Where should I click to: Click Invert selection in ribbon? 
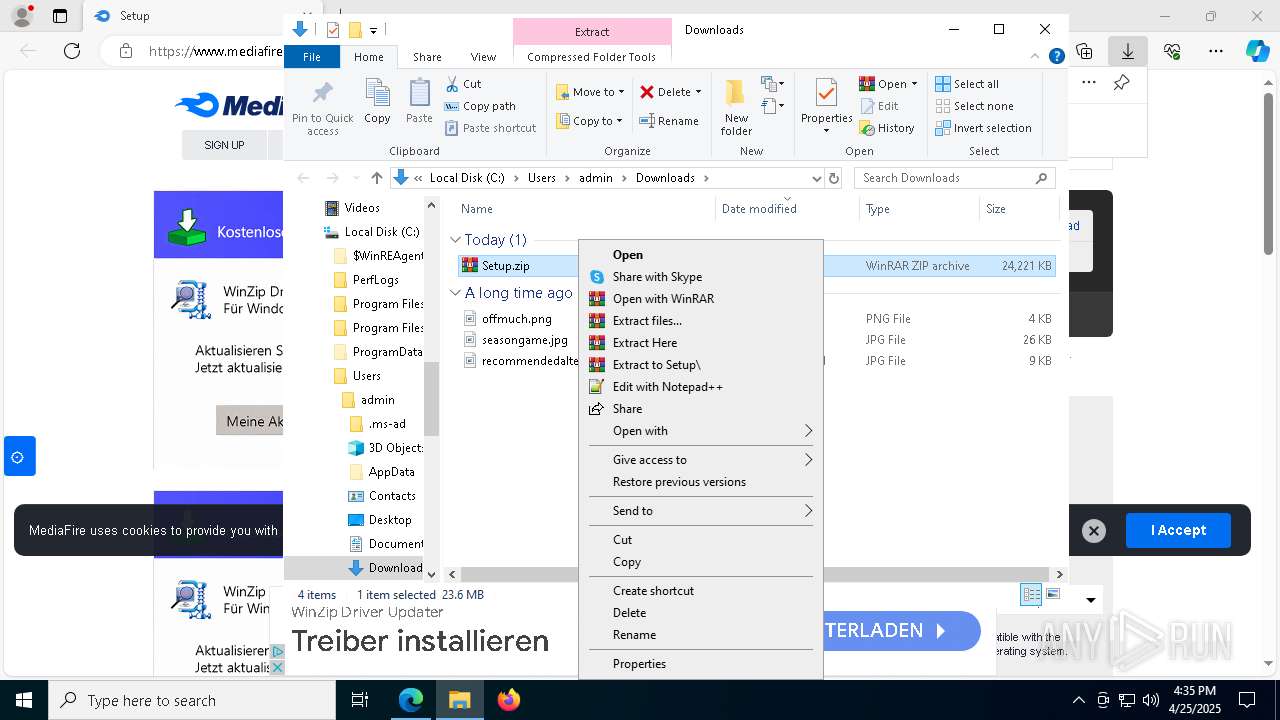983,128
